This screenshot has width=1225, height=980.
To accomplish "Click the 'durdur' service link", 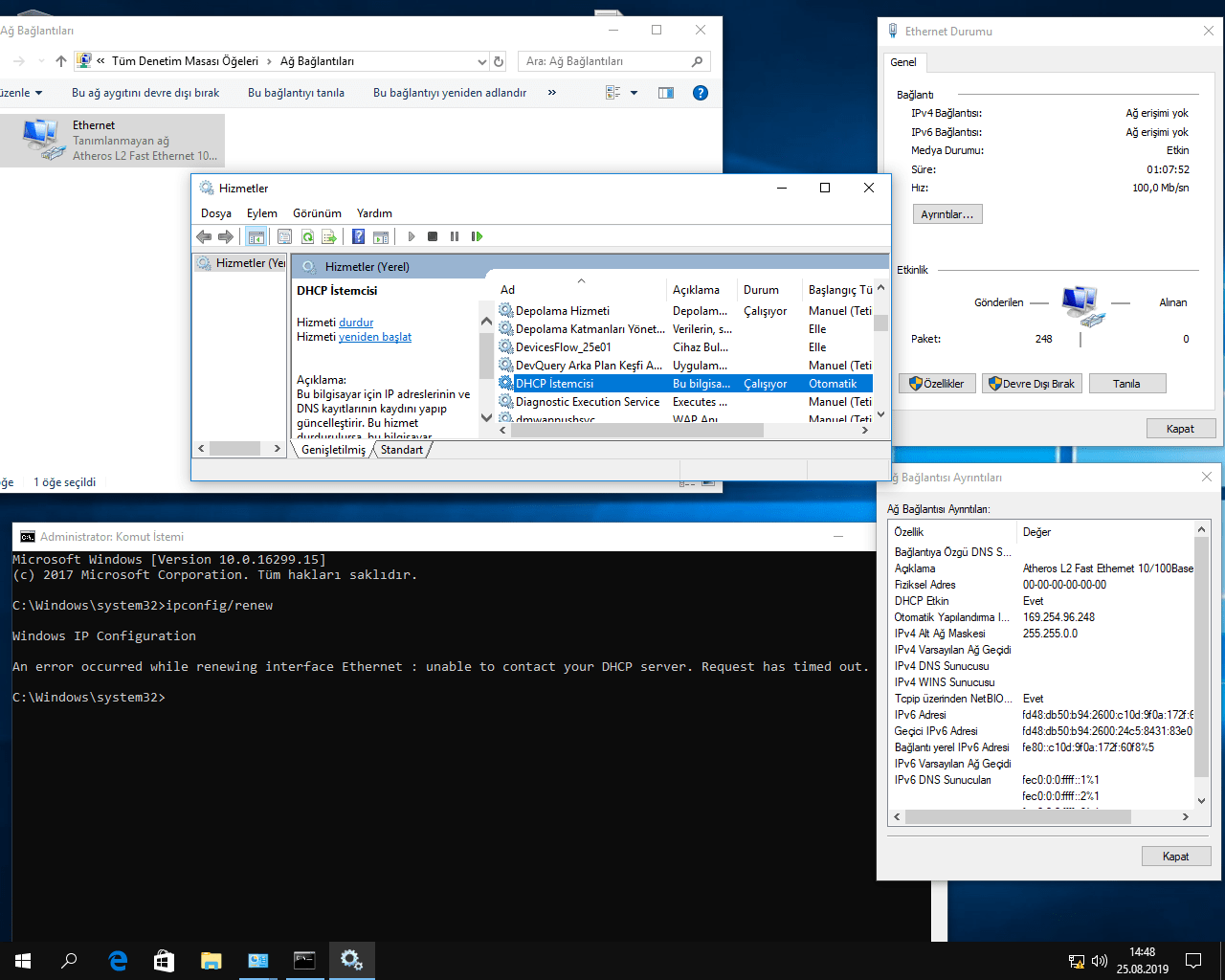I will click(356, 323).
